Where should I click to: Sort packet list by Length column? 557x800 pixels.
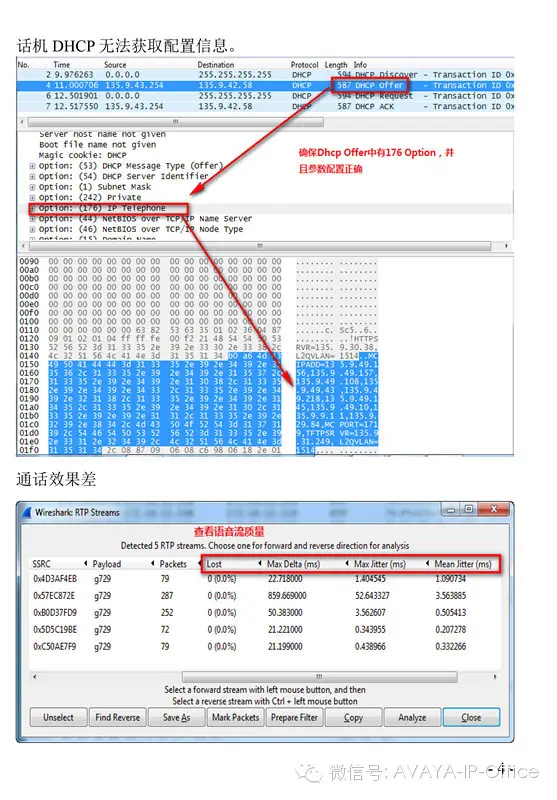(x=336, y=65)
